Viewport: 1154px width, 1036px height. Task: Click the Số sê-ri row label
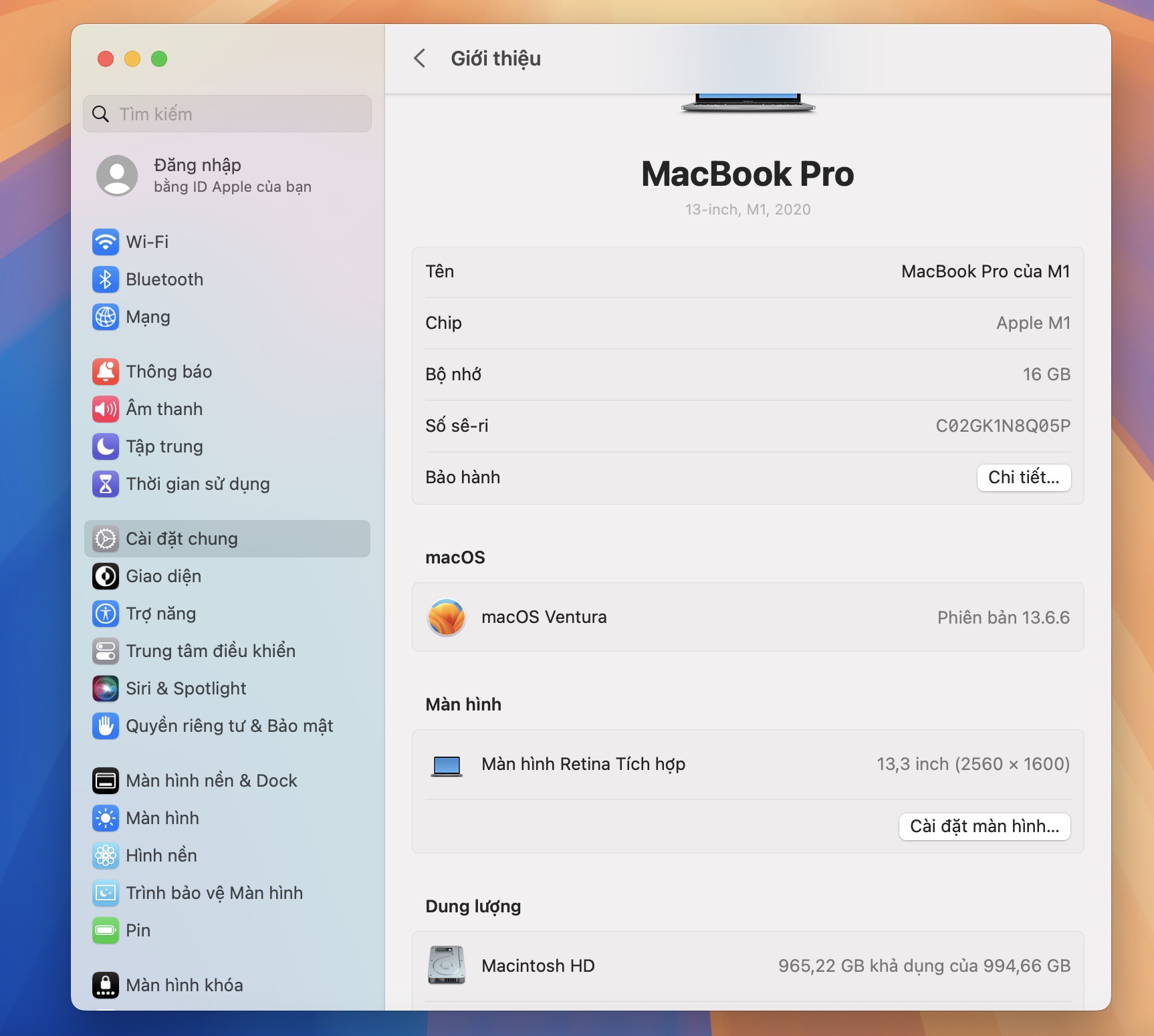tap(457, 426)
